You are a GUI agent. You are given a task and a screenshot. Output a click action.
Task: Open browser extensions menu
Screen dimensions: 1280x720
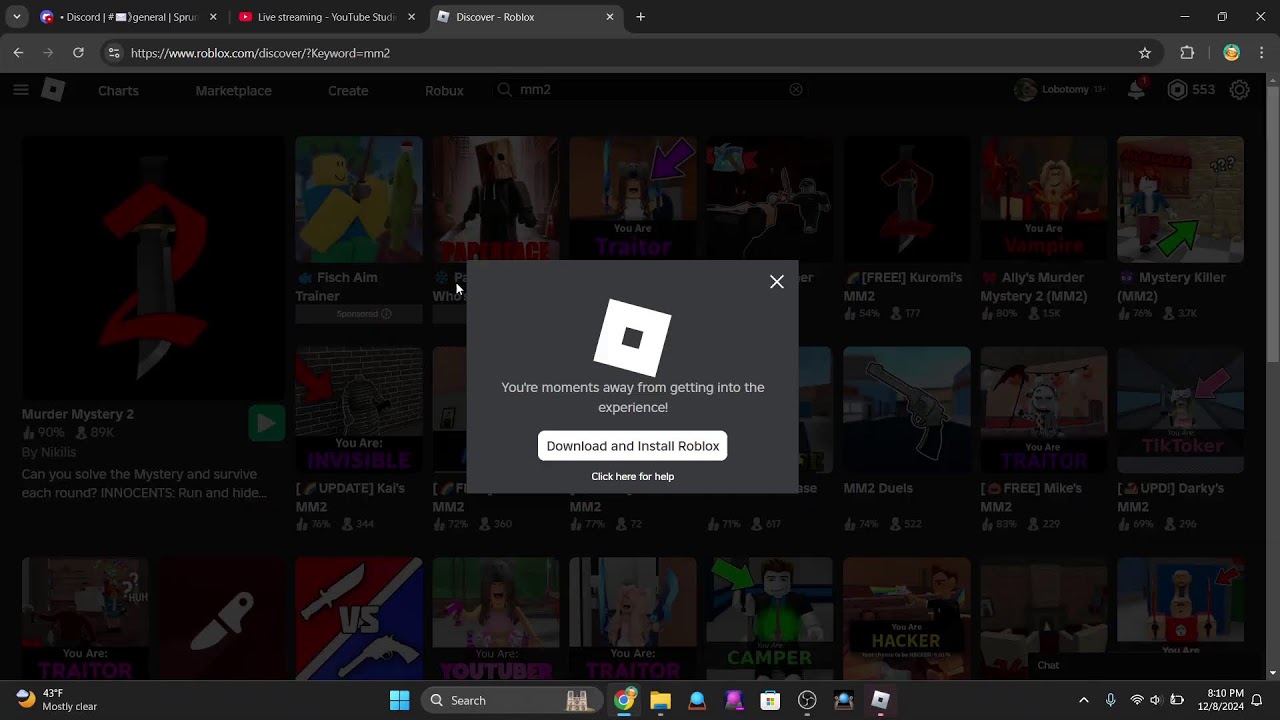pyautogui.click(x=1188, y=53)
